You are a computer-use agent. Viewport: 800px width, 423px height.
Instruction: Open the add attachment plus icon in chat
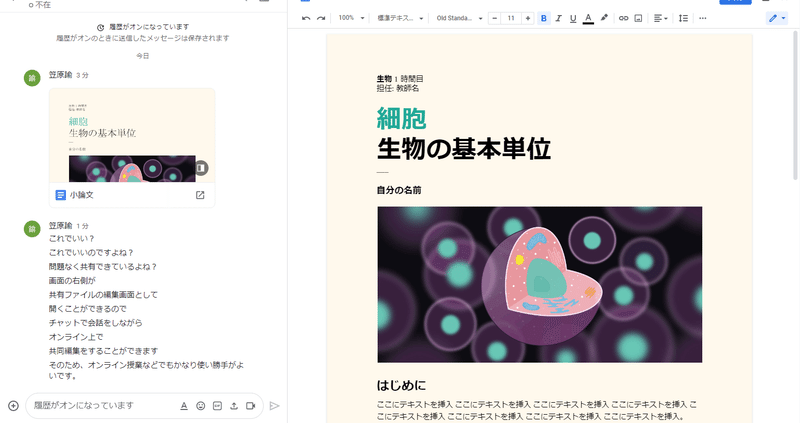(14, 406)
